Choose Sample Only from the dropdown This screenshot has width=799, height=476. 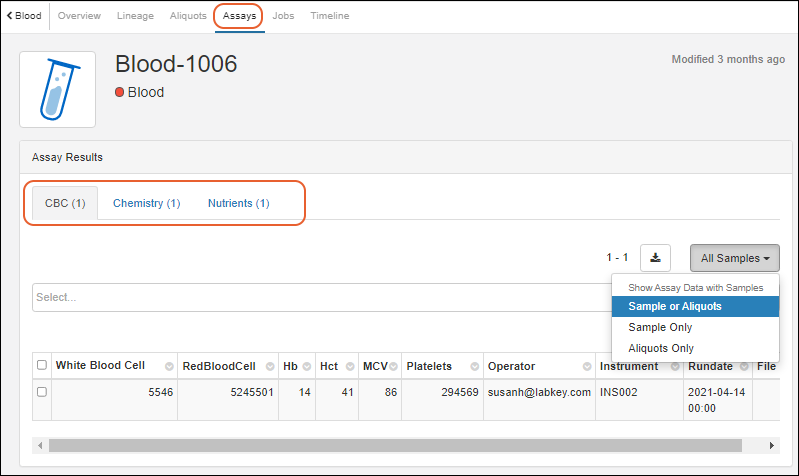(660, 327)
